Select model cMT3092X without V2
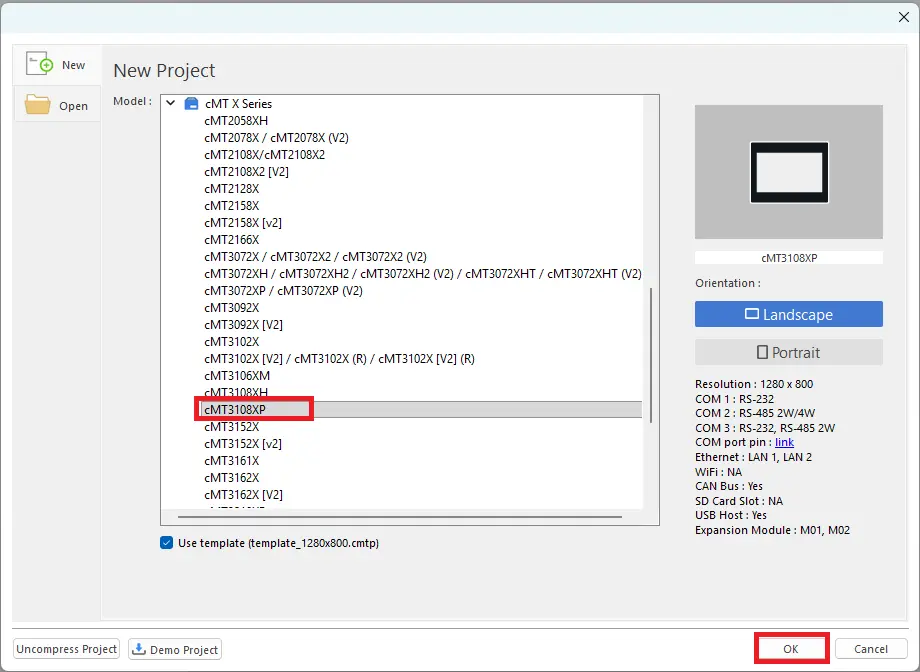The height and width of the screenshot is (672, 920). pos(232,308)
